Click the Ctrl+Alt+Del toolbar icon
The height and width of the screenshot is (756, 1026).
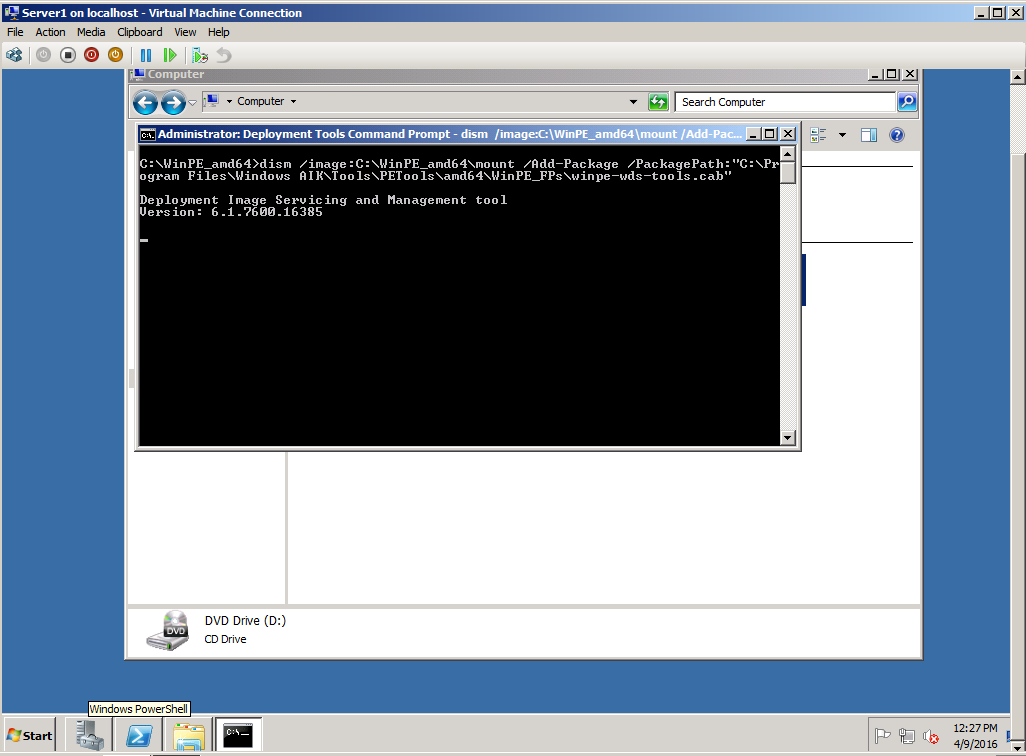(x=14, y=56)
